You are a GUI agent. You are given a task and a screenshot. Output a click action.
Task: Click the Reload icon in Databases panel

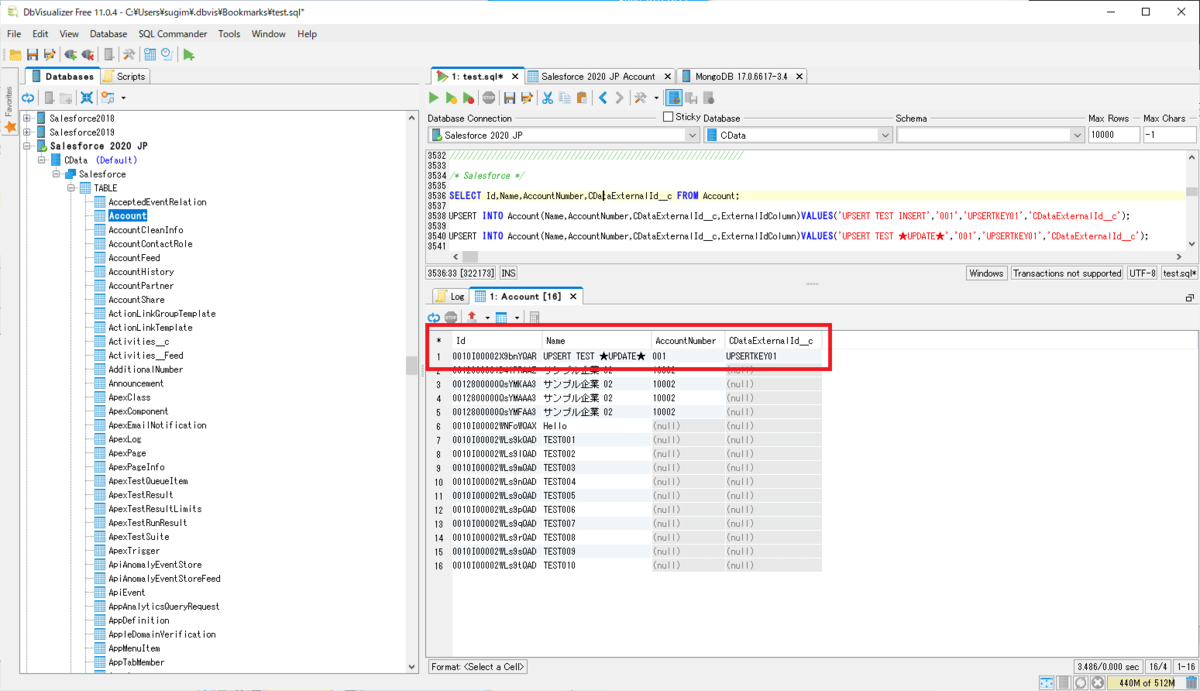[28, 98]
